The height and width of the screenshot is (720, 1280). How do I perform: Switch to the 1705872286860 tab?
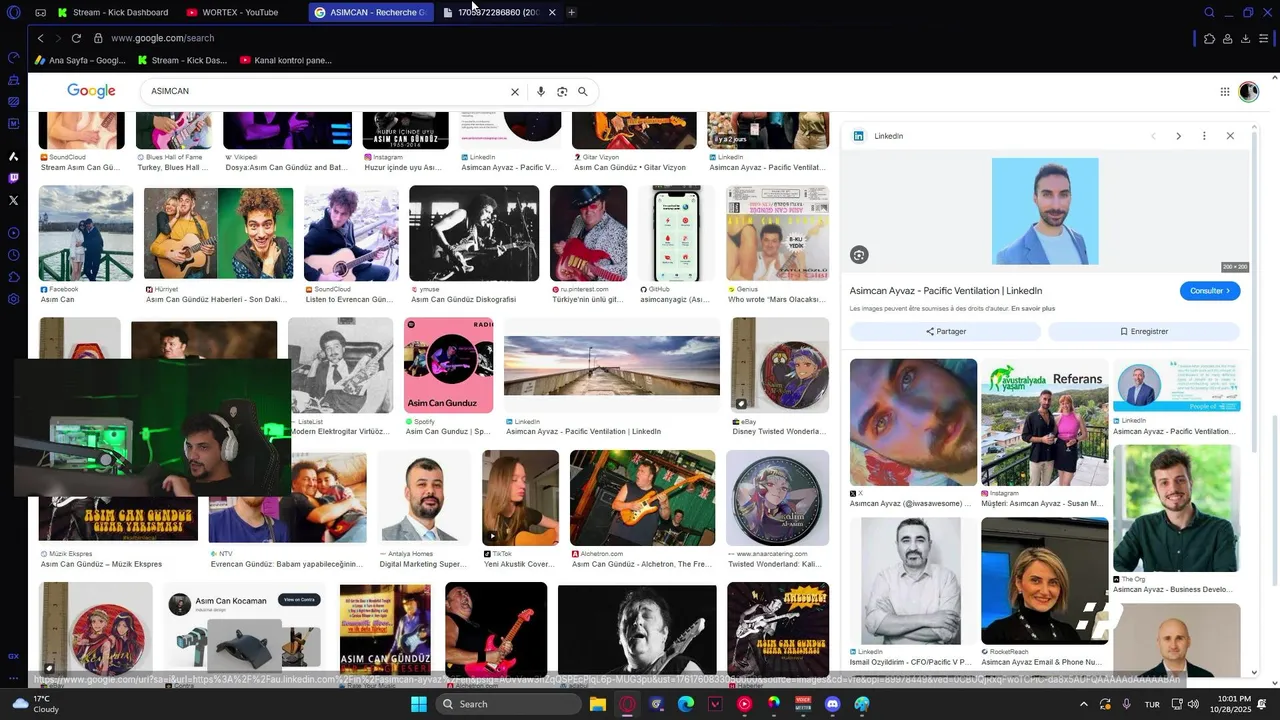(492, 12)
